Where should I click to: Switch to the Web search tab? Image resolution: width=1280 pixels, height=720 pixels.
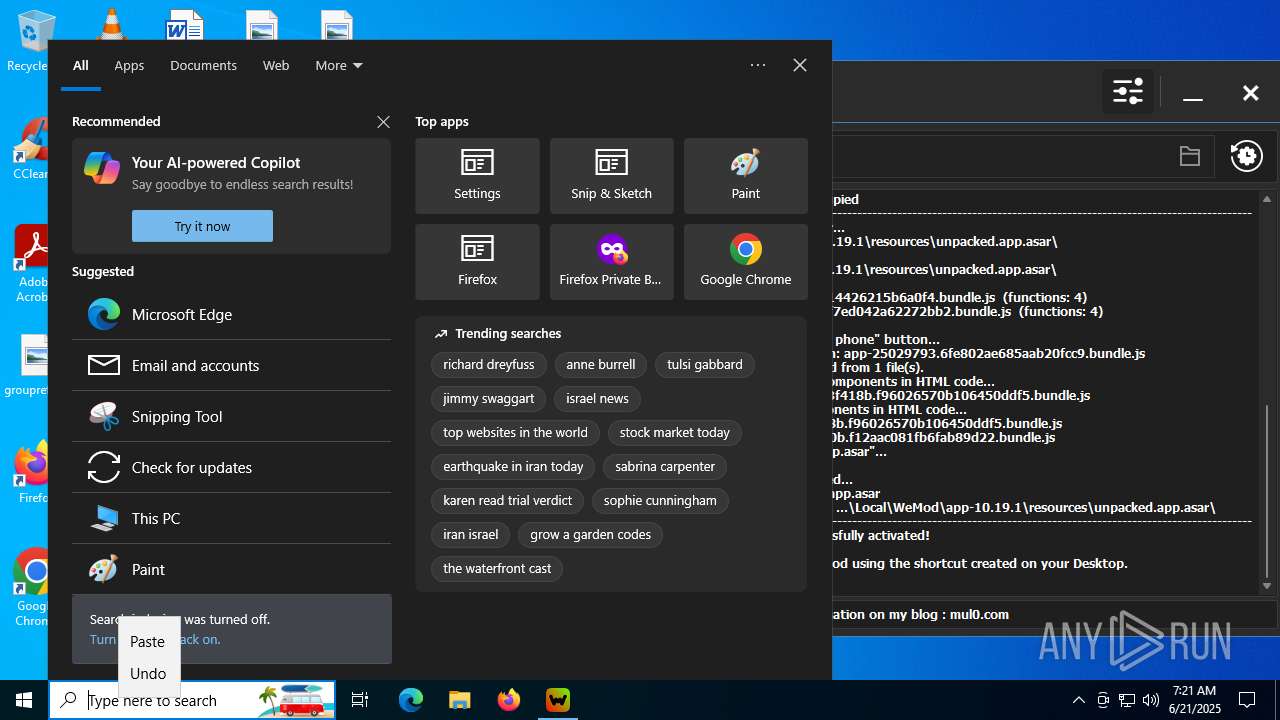pos(276,65)
